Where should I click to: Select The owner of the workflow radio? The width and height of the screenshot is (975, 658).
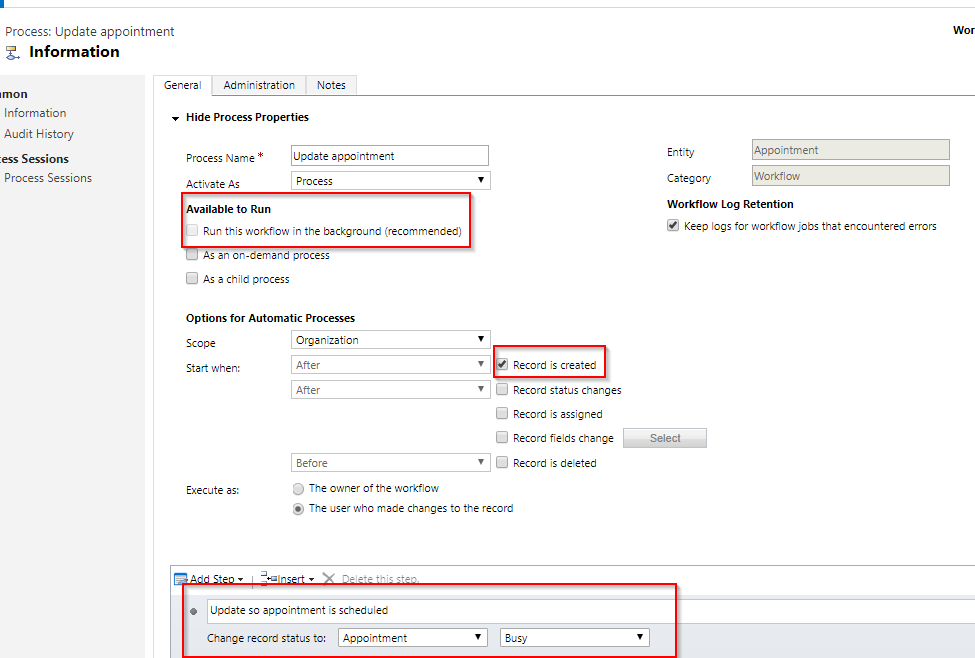tap(298, 489)
